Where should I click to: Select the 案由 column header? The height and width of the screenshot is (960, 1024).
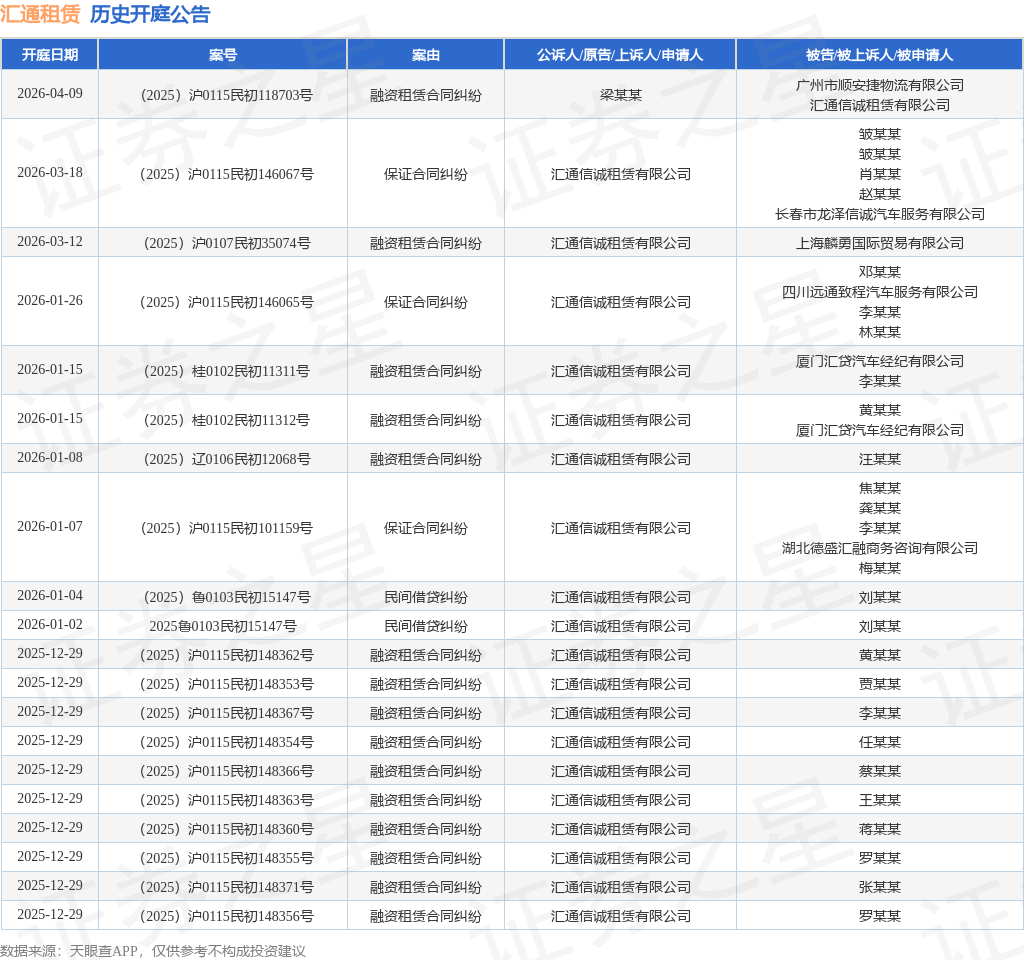(x=426, y=55)
